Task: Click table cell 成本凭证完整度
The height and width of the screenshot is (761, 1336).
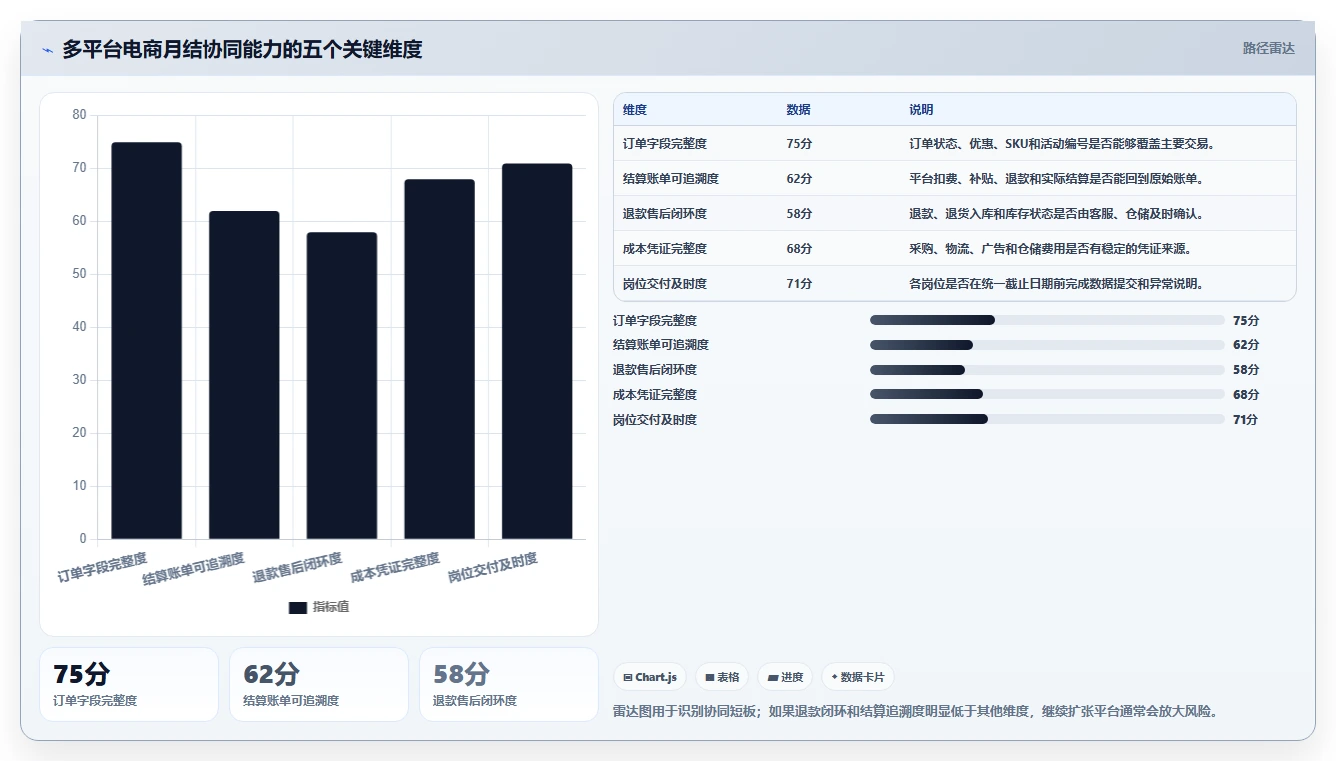Action: pyautogui.click(x=665, y=249)
